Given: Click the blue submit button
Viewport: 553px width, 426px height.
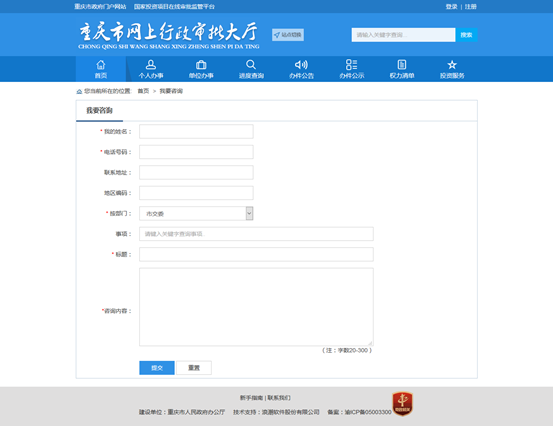Looking at the screenshot, I should coord(157,368).
